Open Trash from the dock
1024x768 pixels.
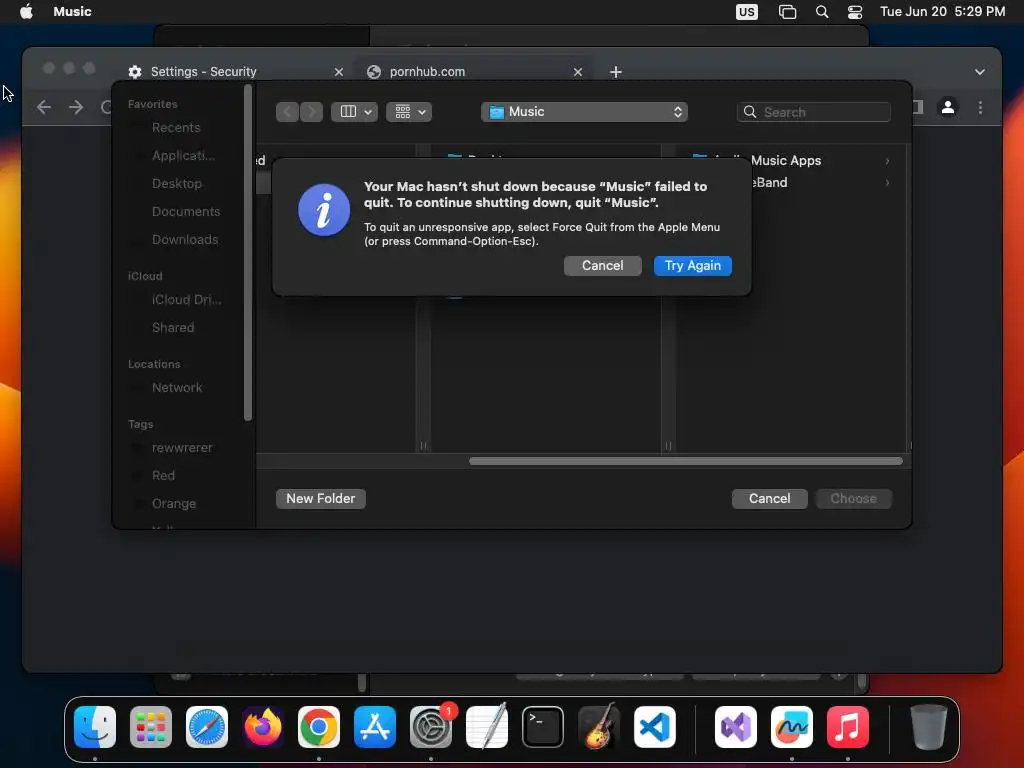tap(928, 727)
